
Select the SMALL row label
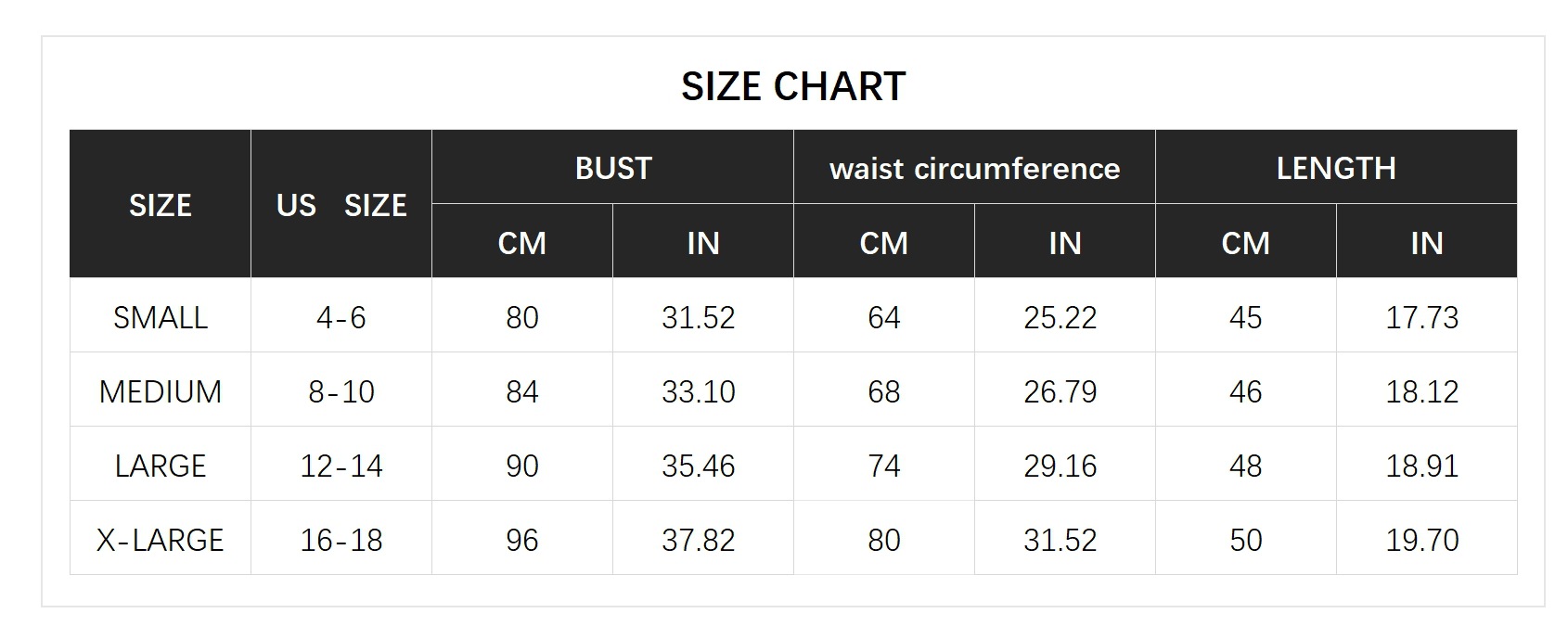161,316
